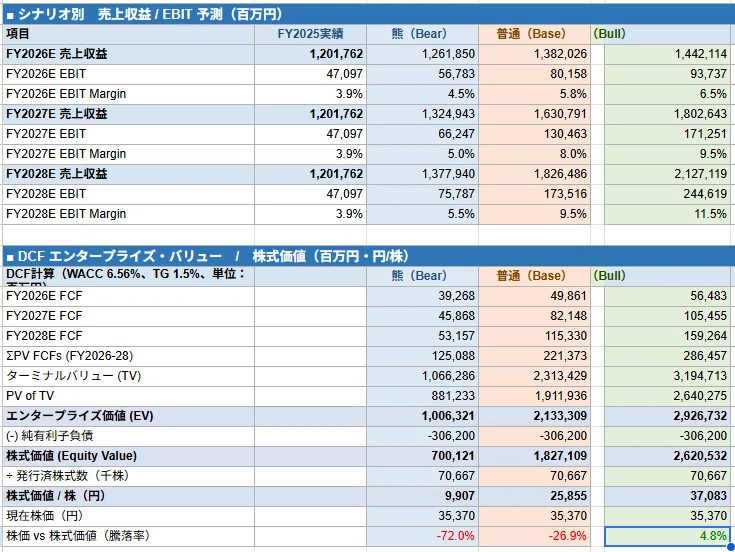Viewport: 735px width, 552px height.
Task: Click Bear FY2028E revenue value 1,377,940
Action: [448, 174]
